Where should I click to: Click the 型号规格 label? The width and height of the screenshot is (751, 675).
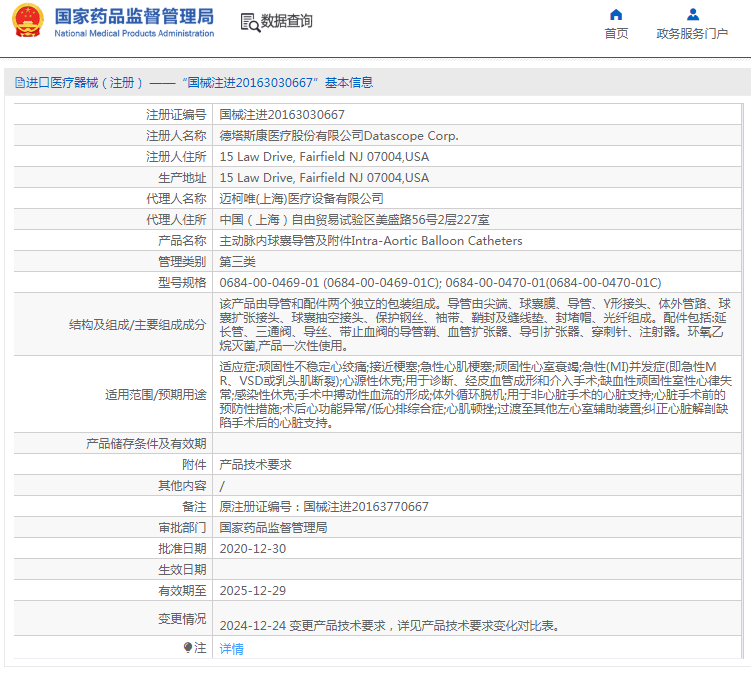(x=182, y=283)
